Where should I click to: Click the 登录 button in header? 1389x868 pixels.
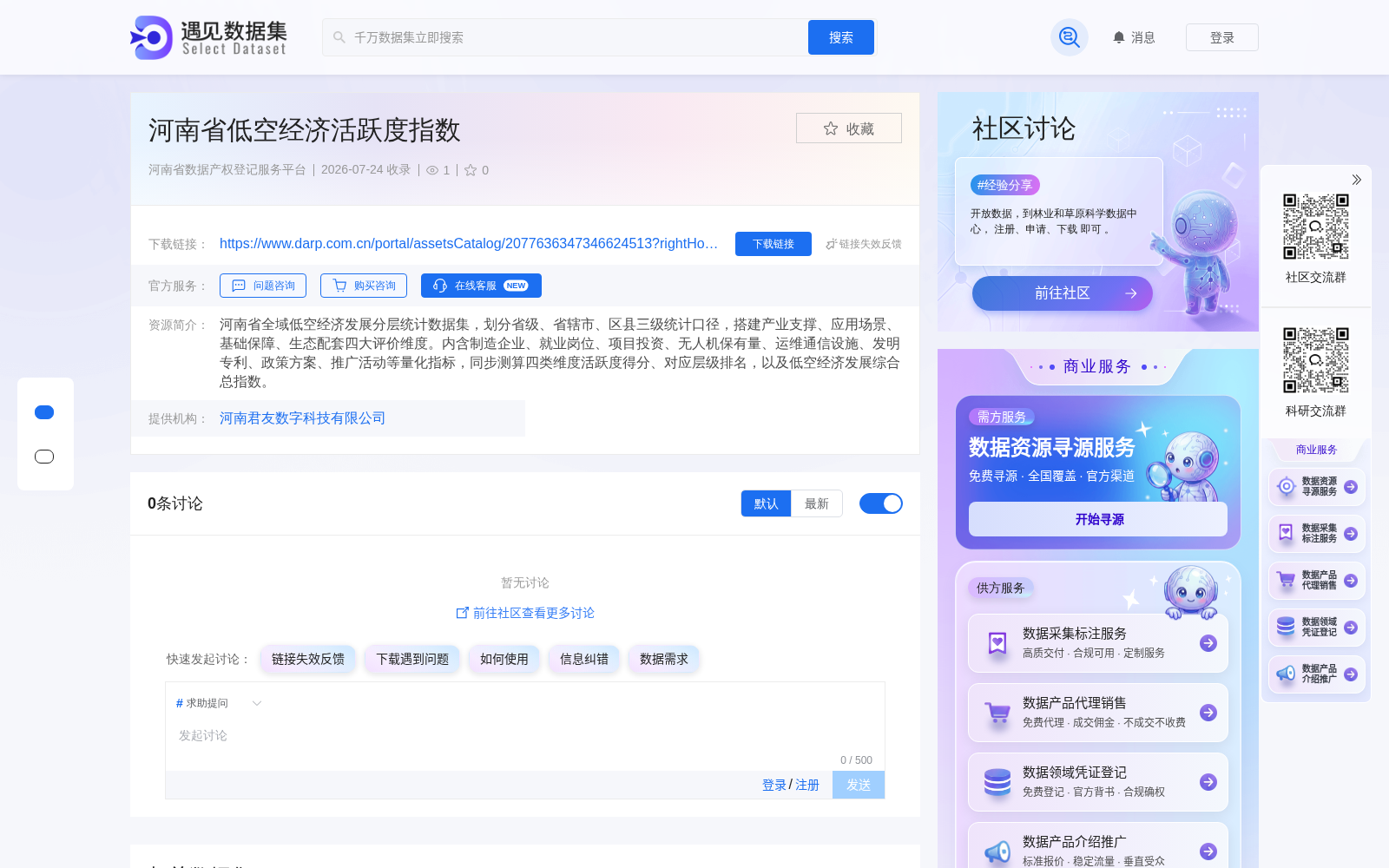(x=1222, y=37)
